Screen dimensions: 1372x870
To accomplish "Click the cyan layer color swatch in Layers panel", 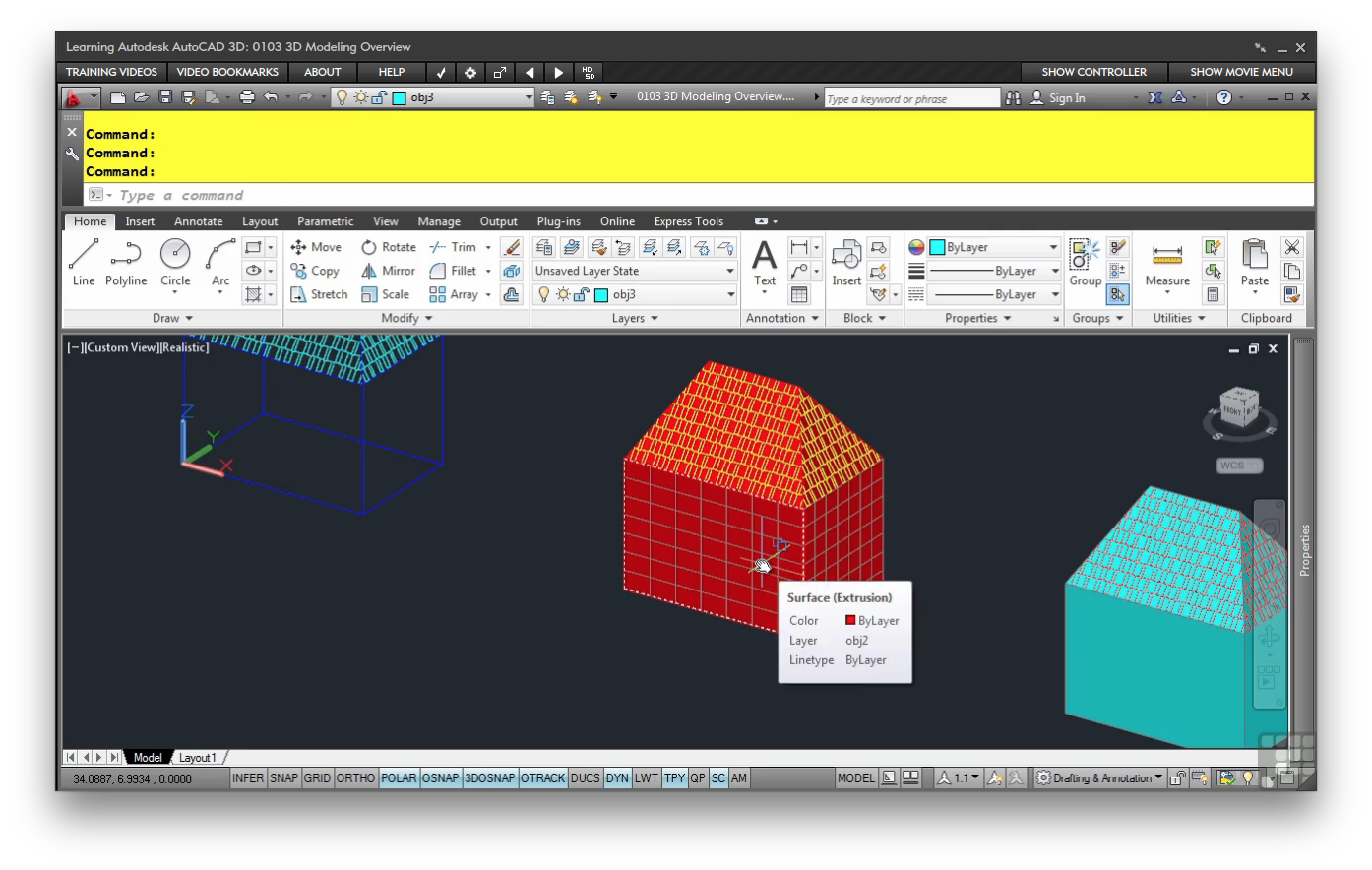I will (x=601, y=294).
